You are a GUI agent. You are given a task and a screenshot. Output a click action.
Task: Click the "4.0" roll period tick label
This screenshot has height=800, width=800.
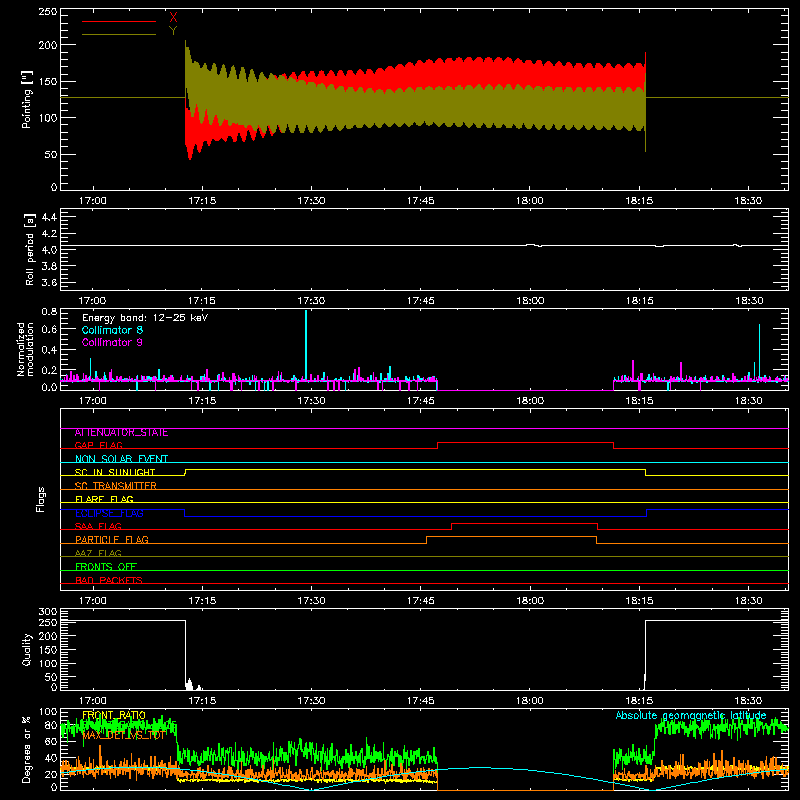tap(49, 250)
